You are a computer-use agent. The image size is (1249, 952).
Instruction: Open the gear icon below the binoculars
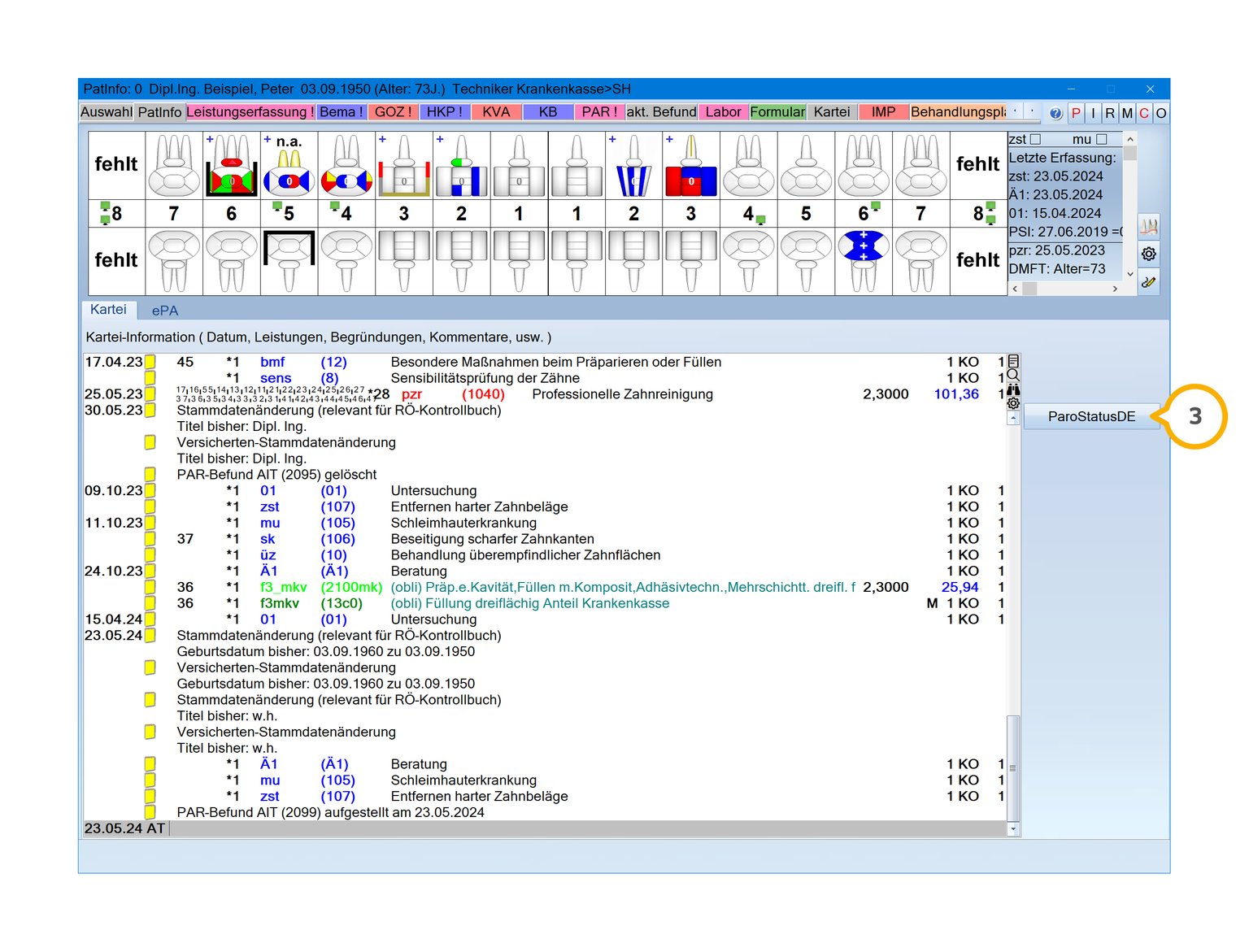click(1013, 403)
